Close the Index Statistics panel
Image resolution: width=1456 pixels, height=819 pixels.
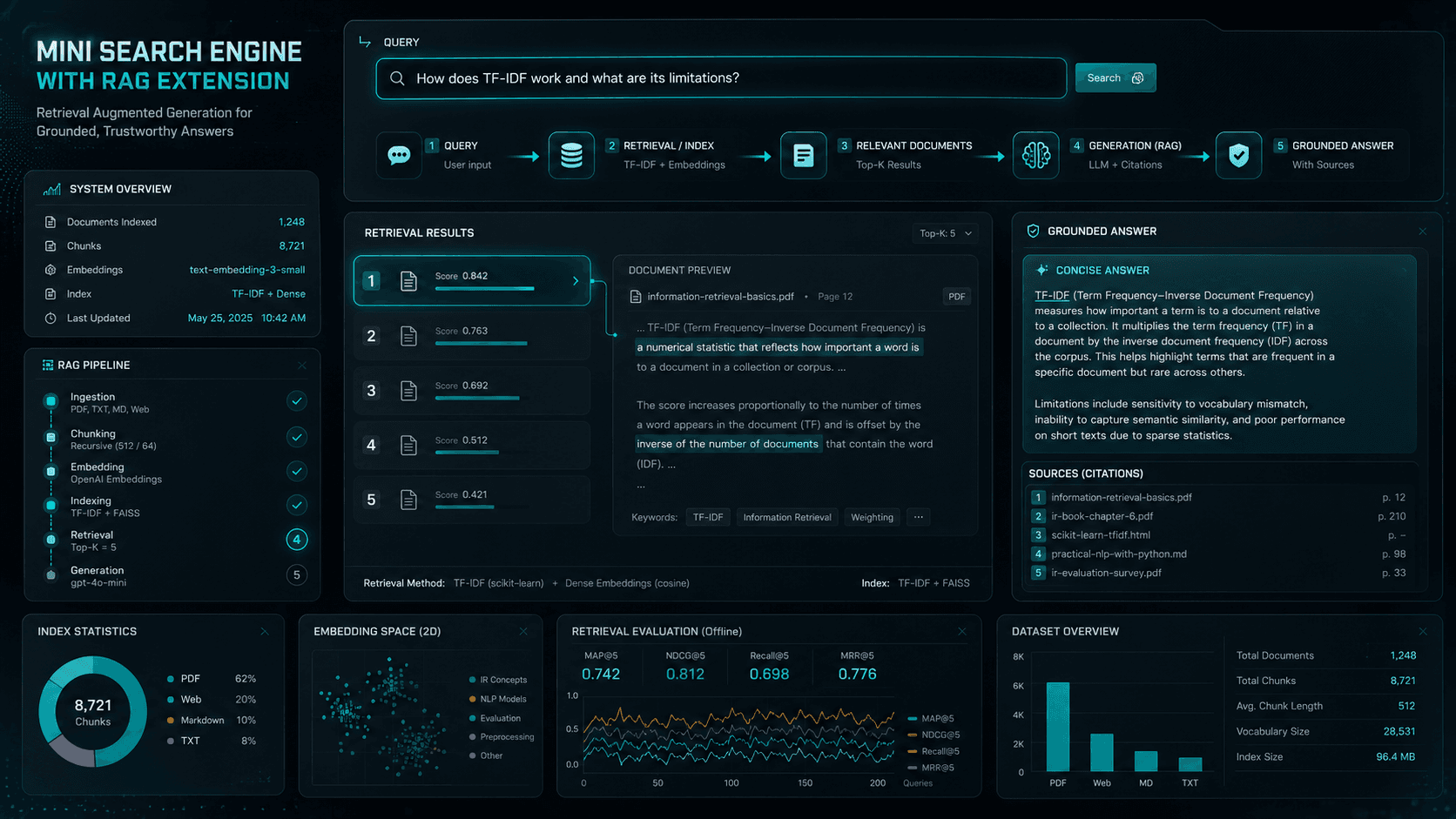[265, 632]
